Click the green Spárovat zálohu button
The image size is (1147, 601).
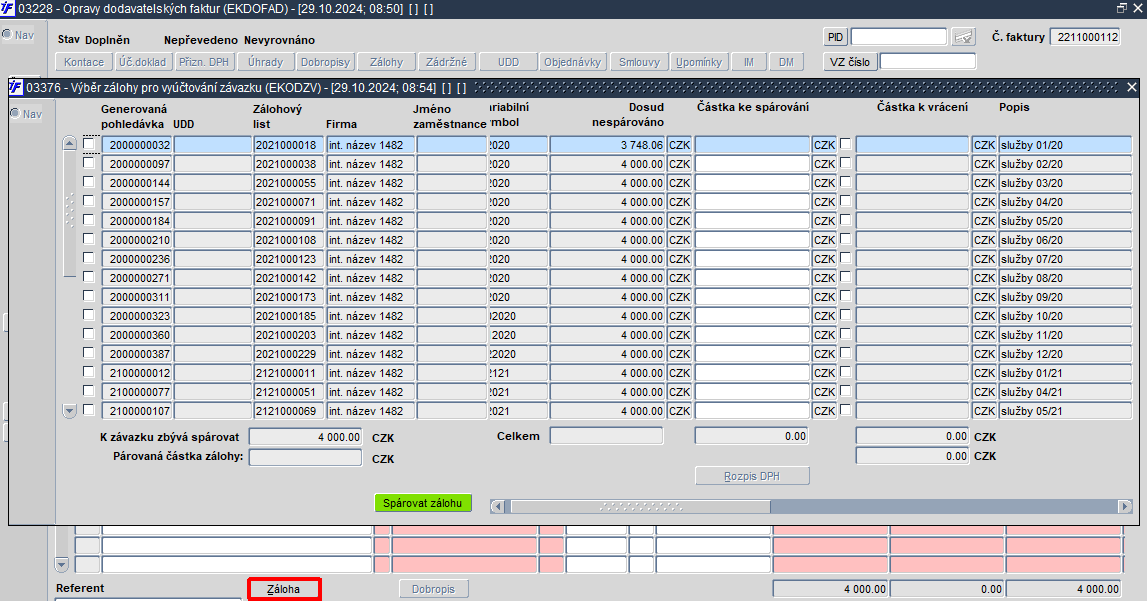[x=423, y=503]
